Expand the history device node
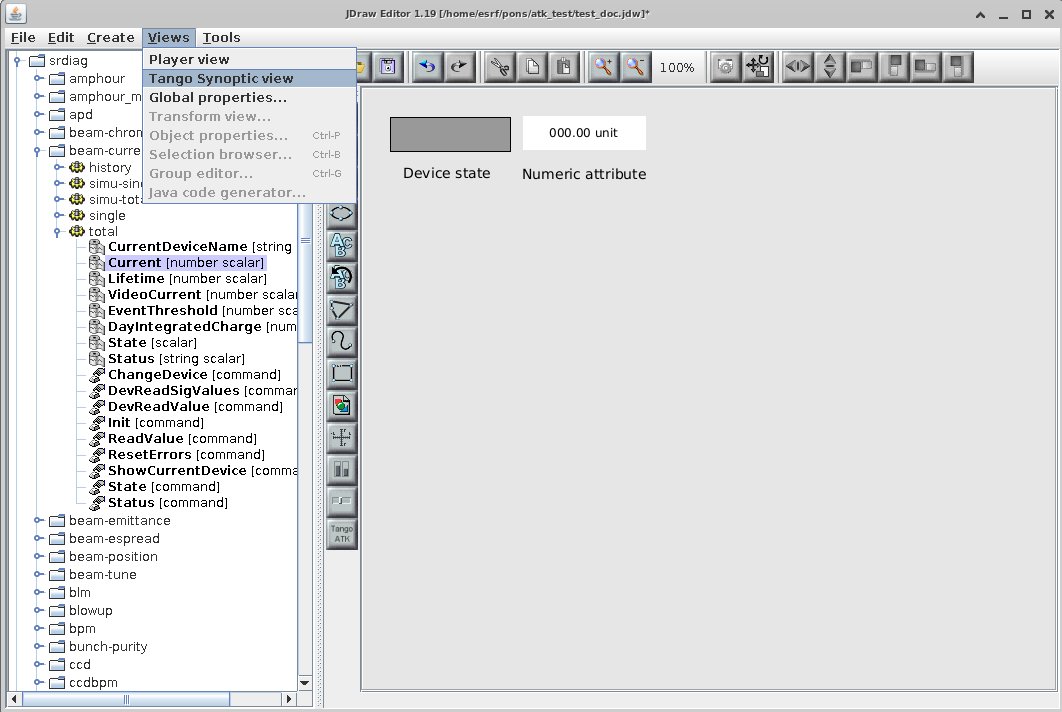Screen dimensions: 1062x712 point(59,167)
